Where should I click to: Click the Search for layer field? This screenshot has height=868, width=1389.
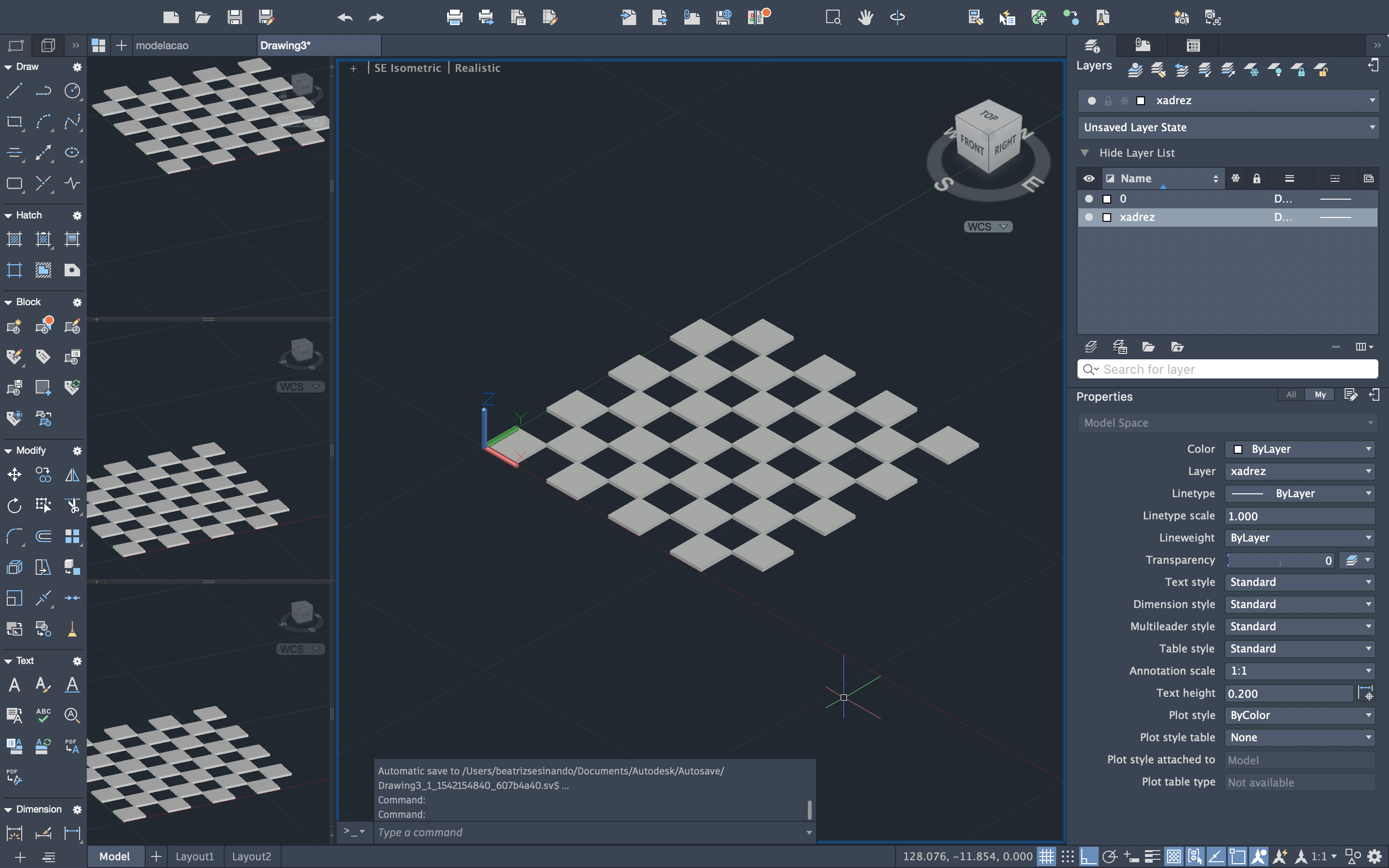(1228, 369)
